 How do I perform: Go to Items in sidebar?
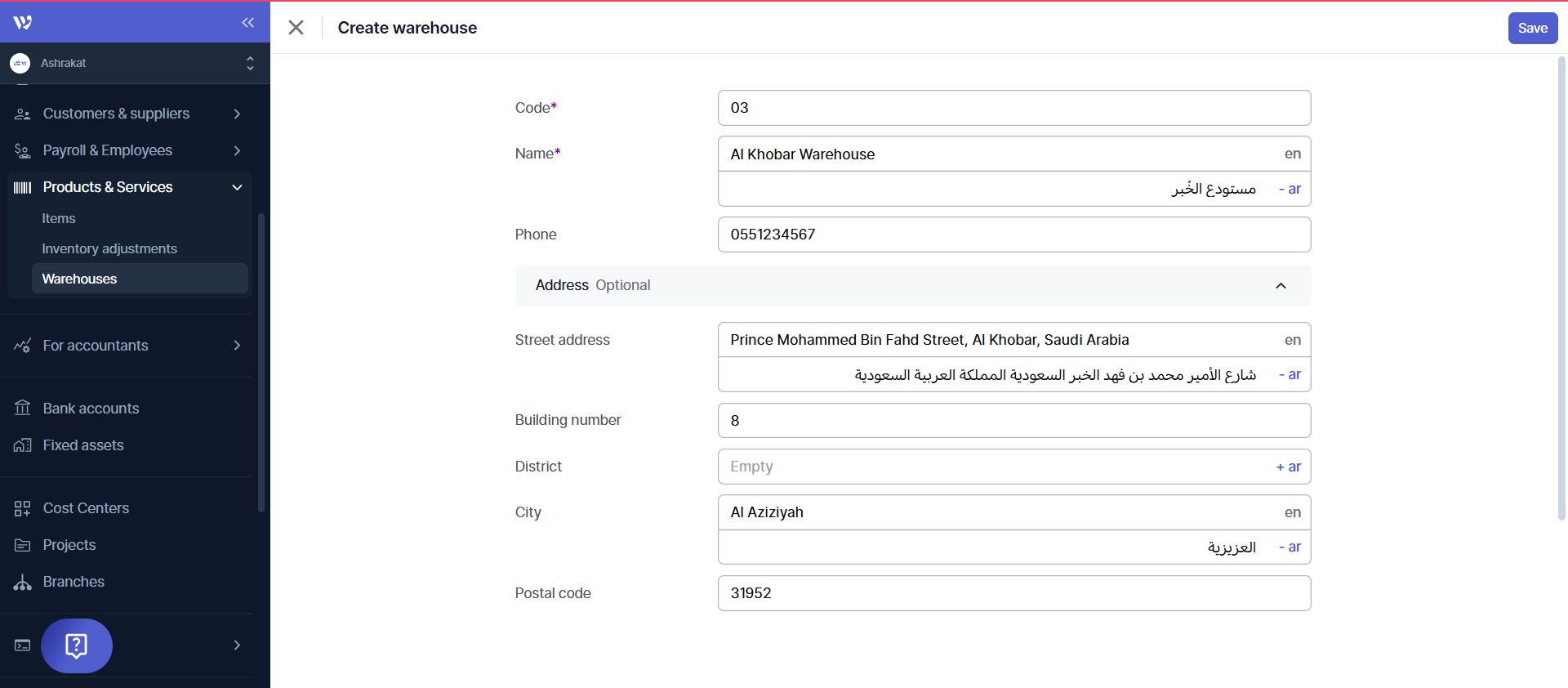59,218
